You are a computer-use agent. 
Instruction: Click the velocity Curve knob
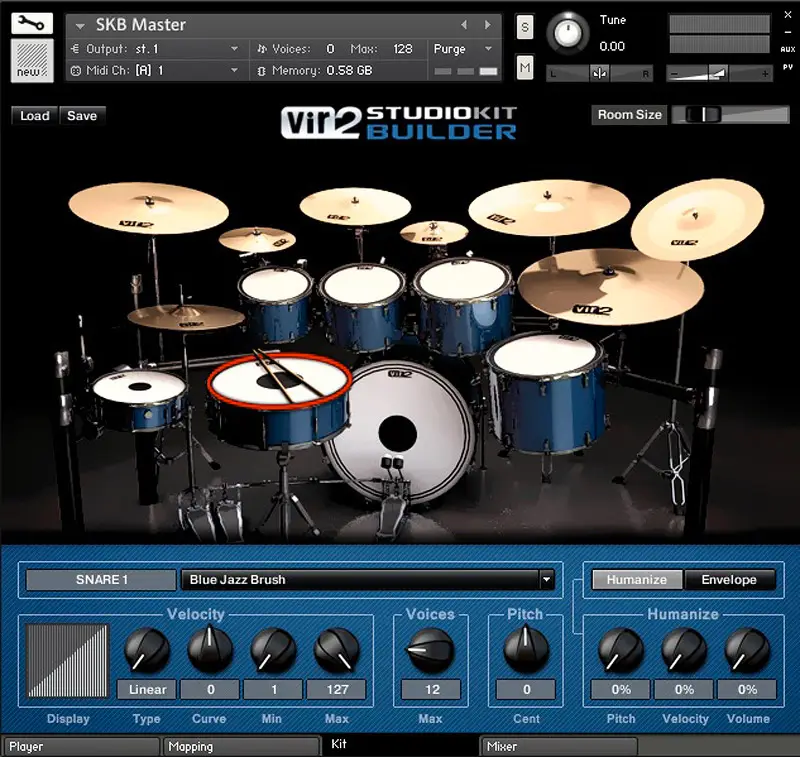(210, 650)
